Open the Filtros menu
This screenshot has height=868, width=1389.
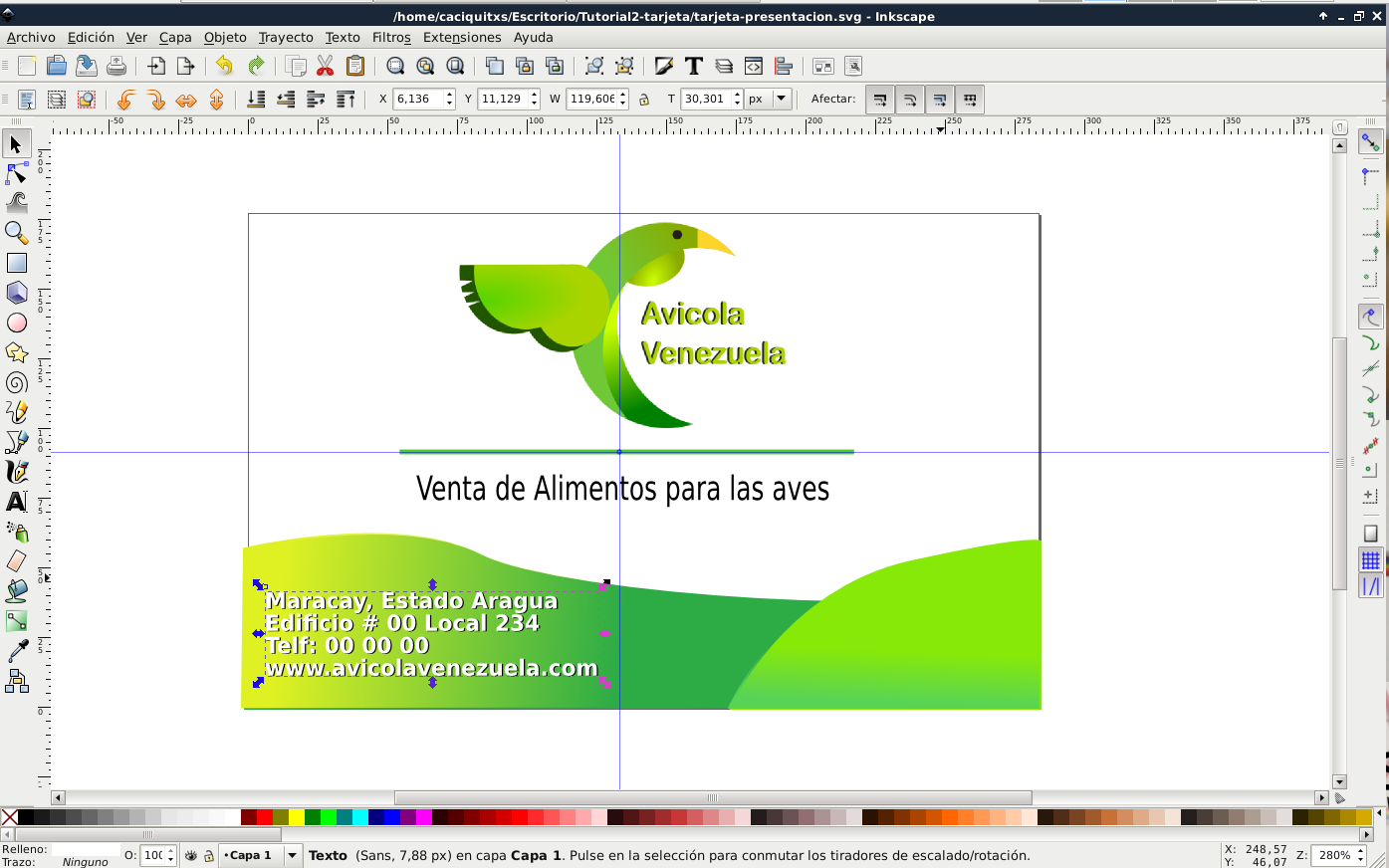(x=391, y=37)
